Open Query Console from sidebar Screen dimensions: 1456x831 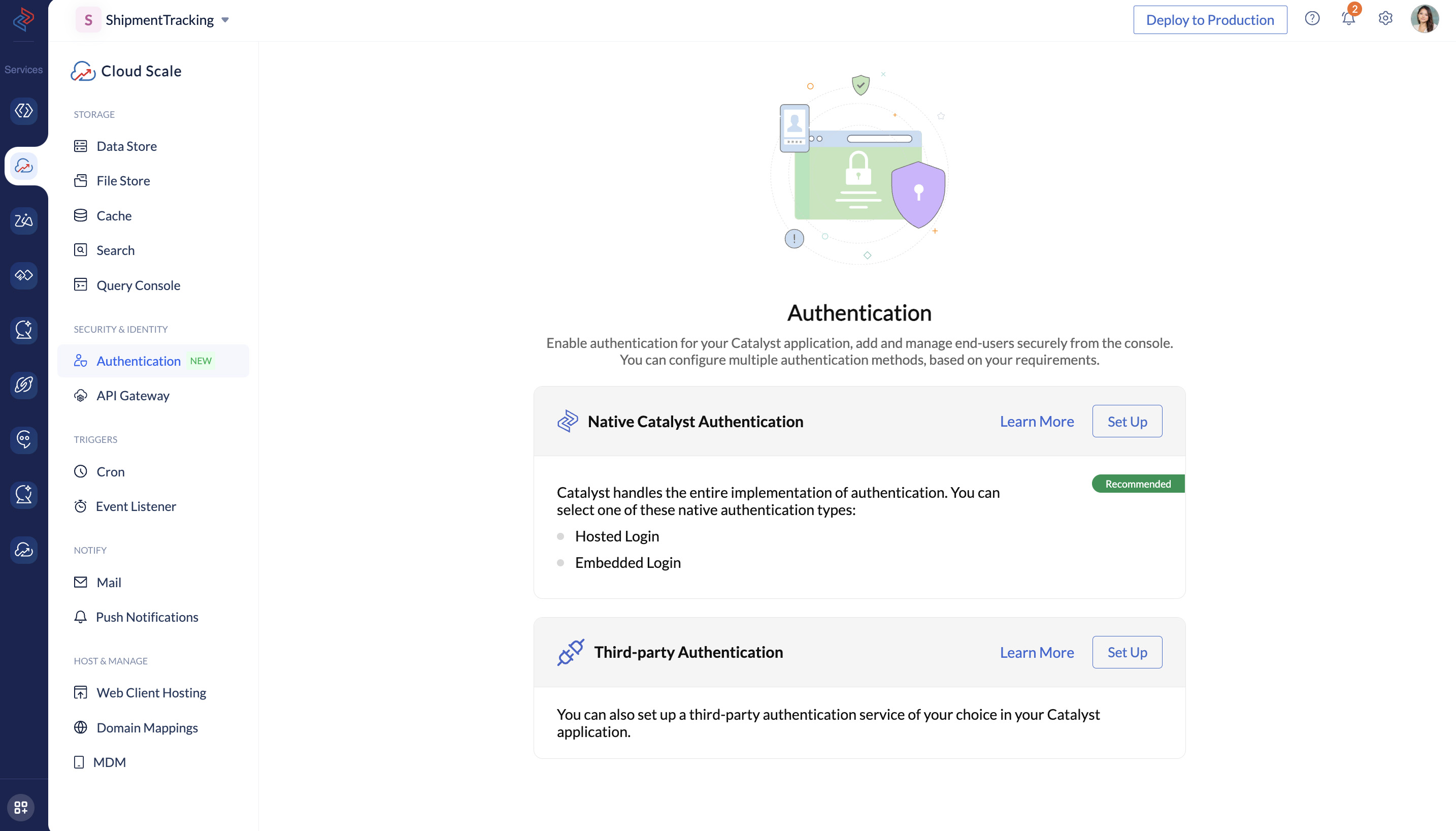coord(138,285)
